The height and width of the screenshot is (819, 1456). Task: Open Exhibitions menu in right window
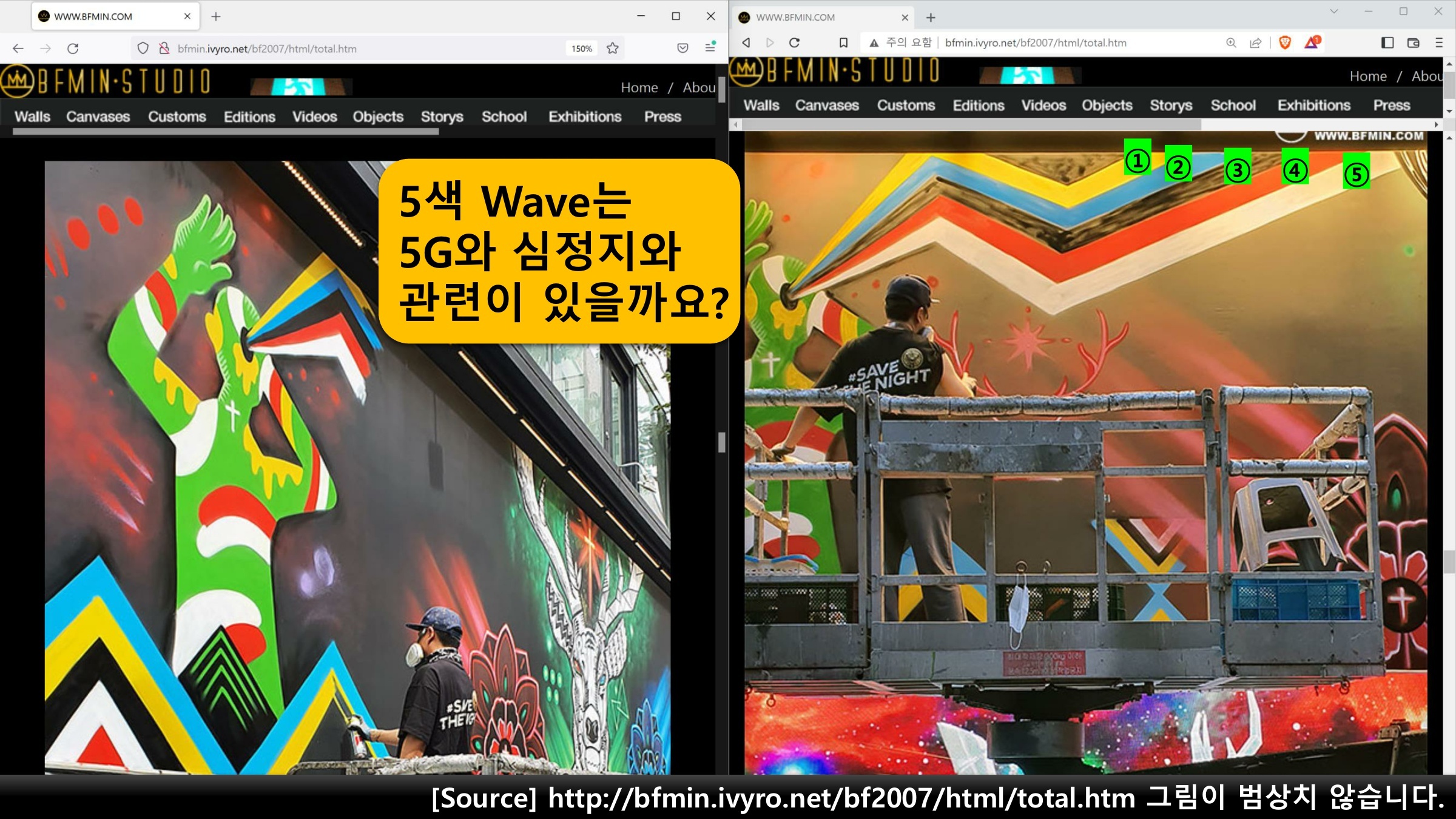click(x=1313, y=106)
